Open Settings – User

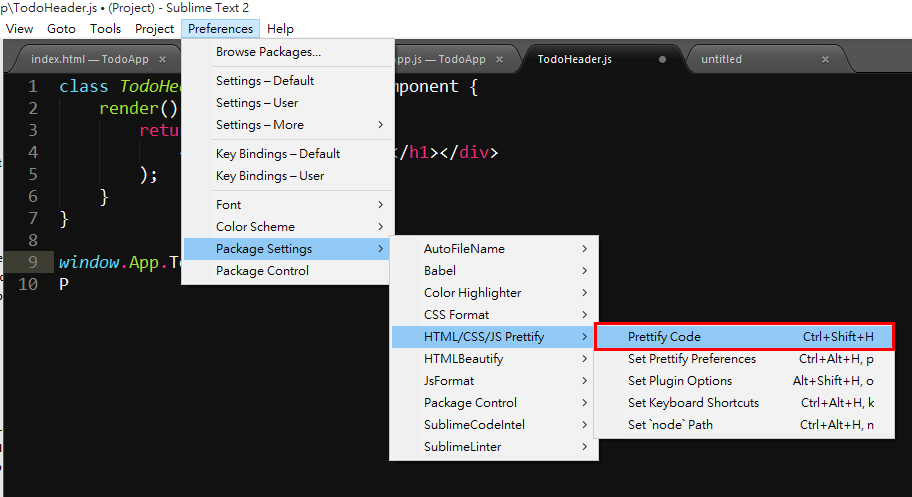pos(288,103)
